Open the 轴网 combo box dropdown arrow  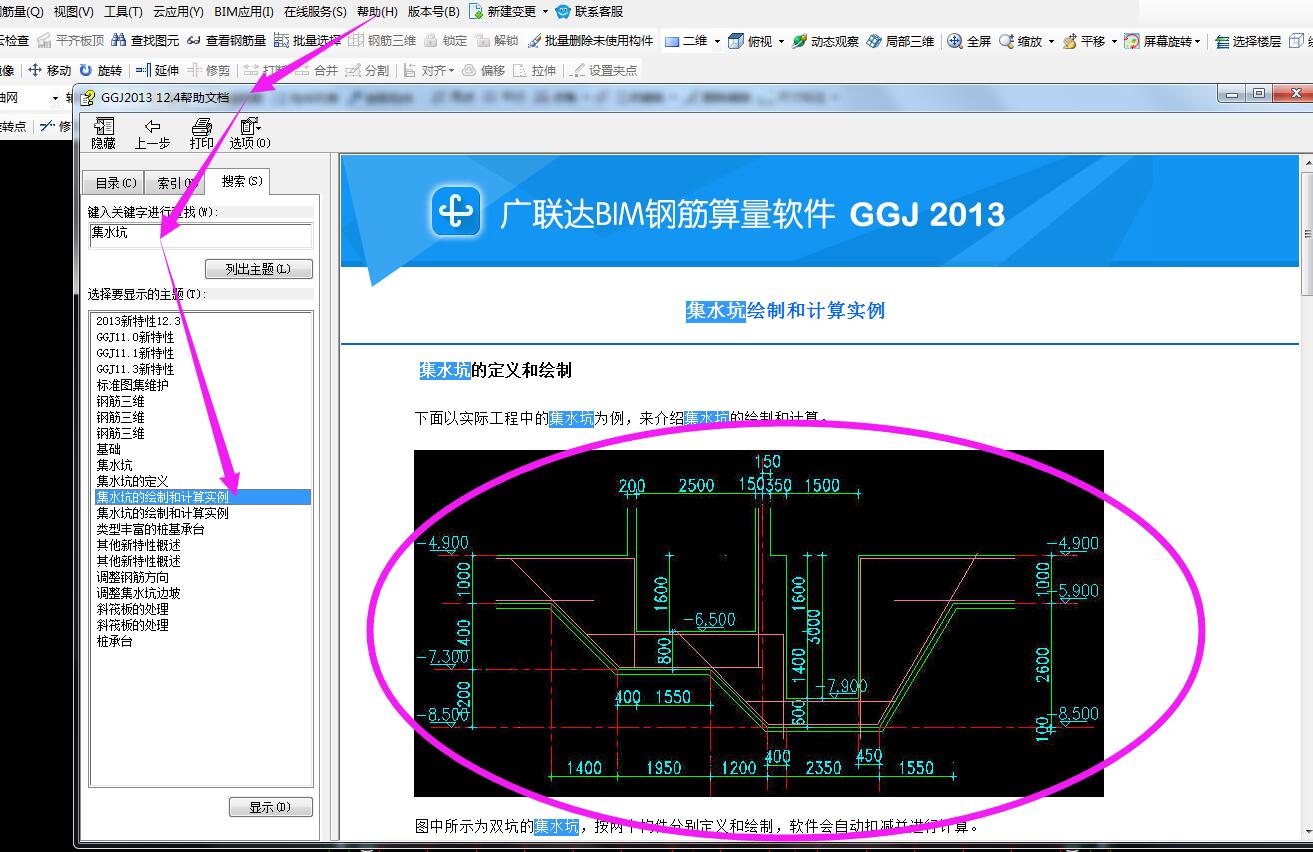pyautogui.click(x=55, y=98)
